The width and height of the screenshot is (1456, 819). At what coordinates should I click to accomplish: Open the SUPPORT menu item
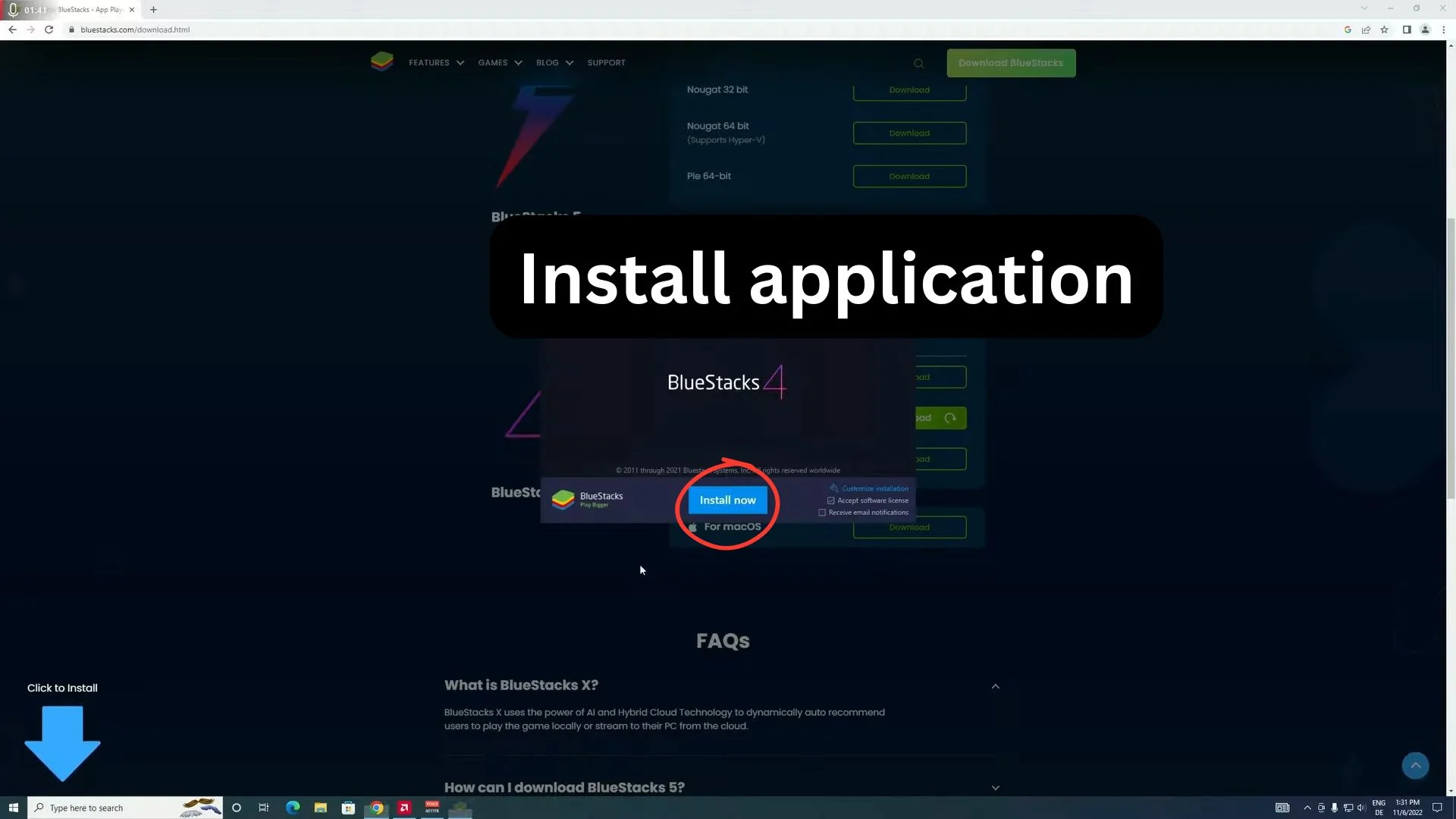click(606, 63)
